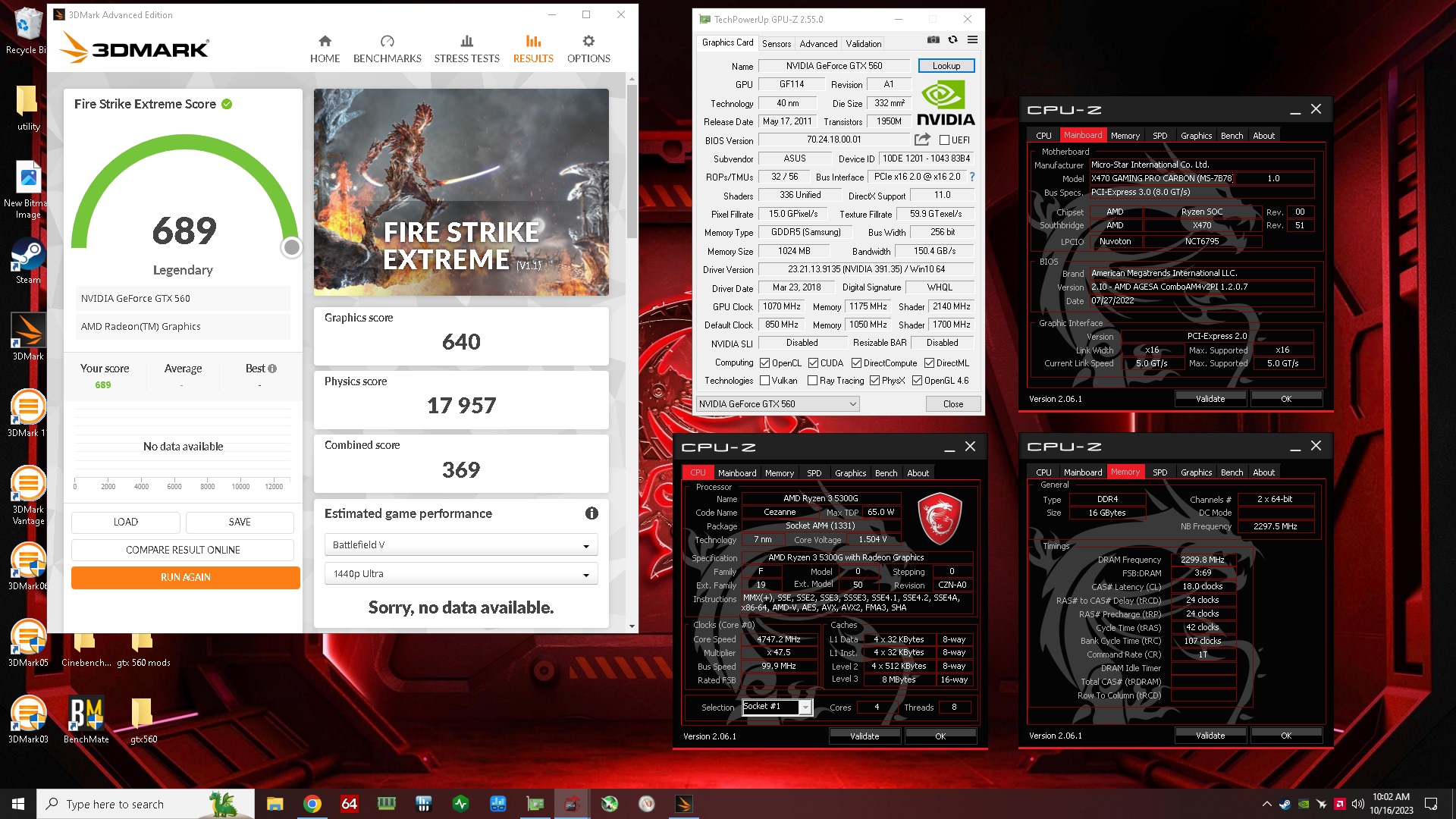This screenshot has width=1456, height=819.
Task: Select the Steam desktop shortcut
Action: tap(28, 262)
